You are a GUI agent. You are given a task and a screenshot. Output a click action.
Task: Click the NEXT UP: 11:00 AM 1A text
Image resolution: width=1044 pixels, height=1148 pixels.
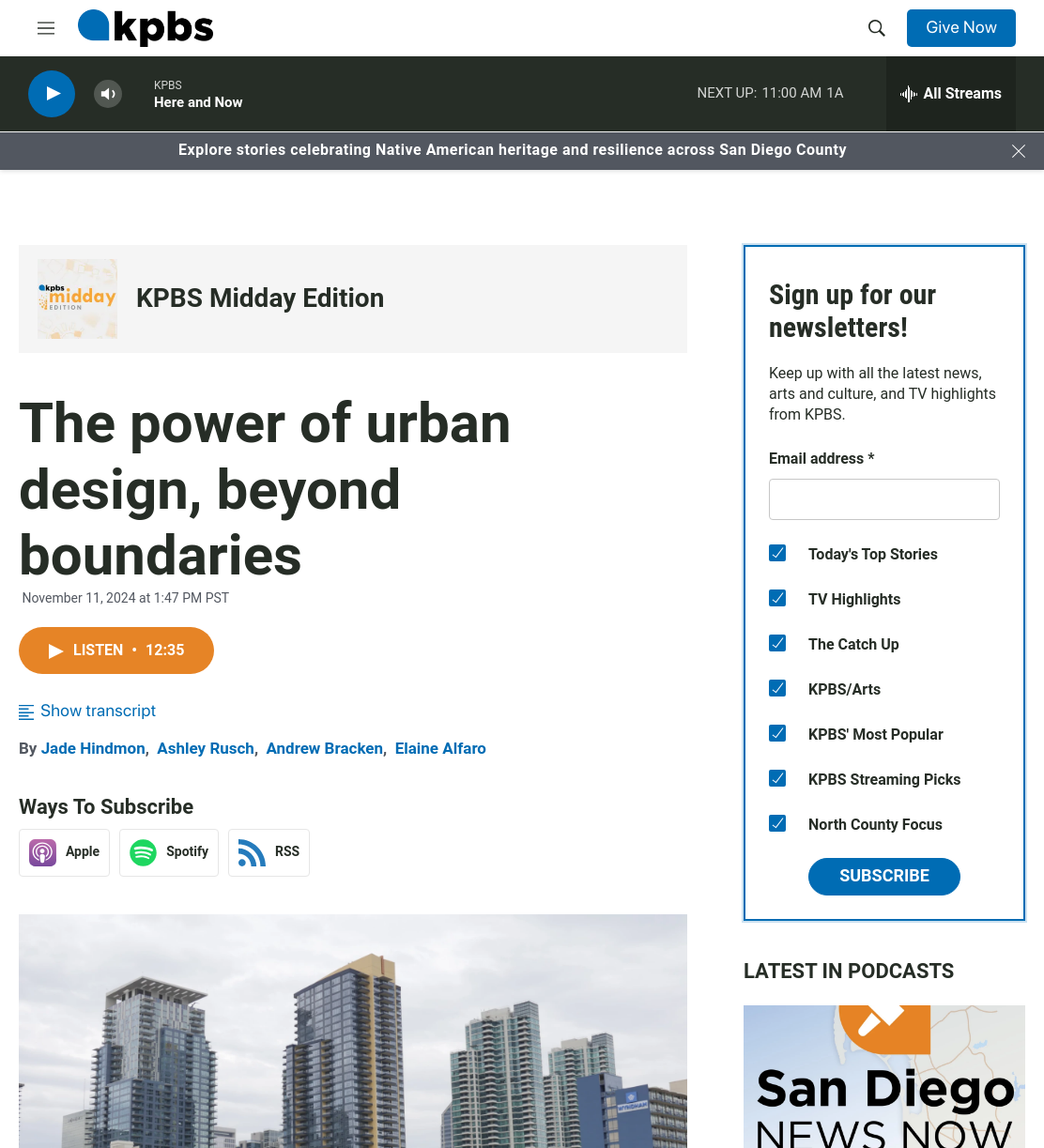click(770, 93)
